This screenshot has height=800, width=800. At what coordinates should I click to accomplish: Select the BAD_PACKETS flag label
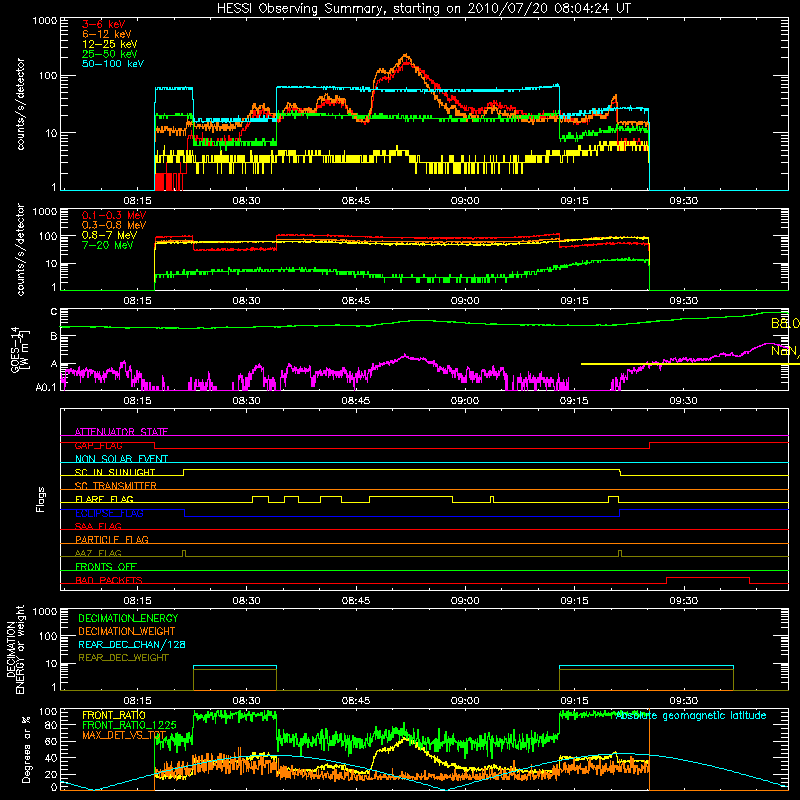point(109,580)
